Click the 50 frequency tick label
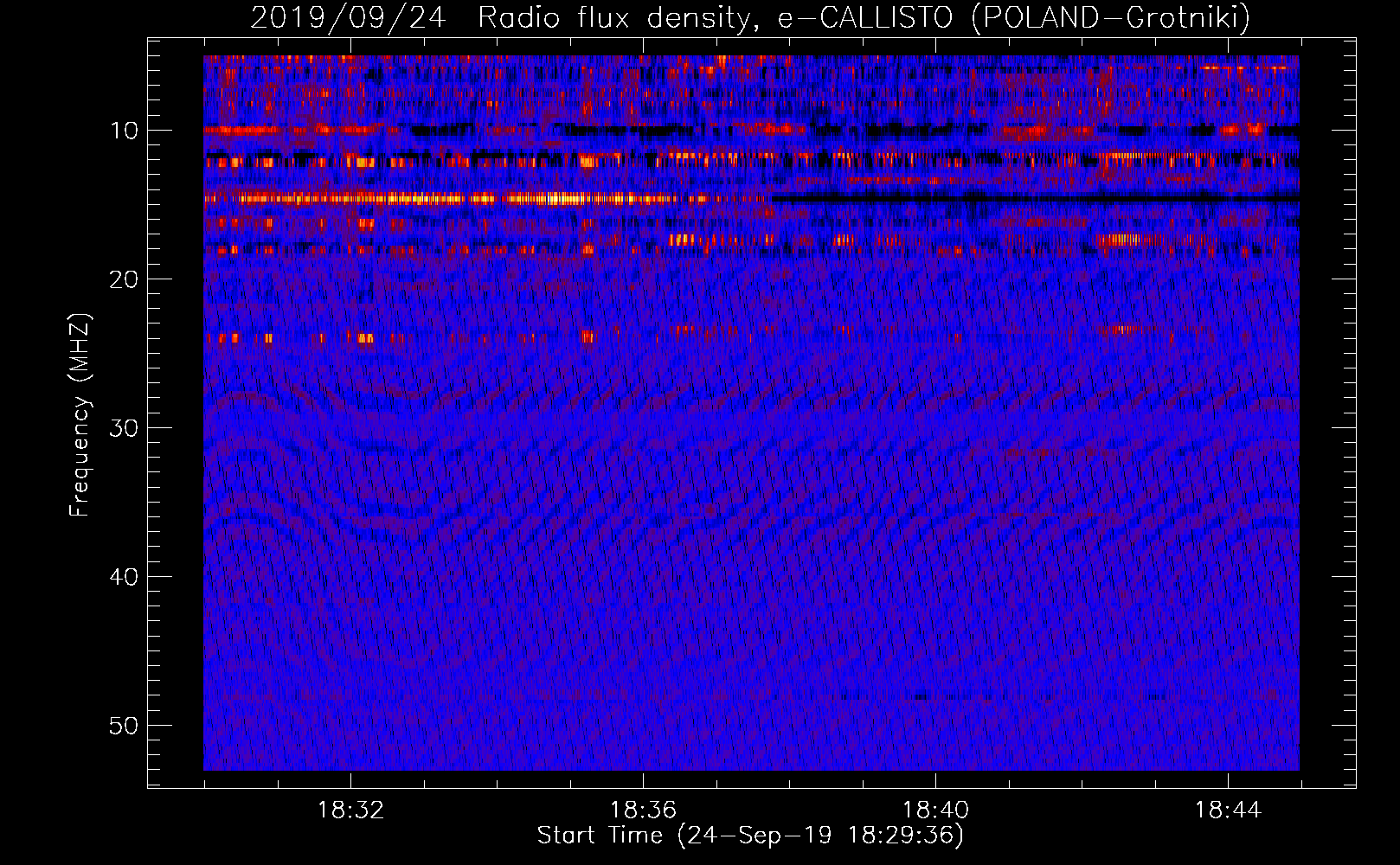The height and width of the screenshot is (865, 1400). point(125,726)
